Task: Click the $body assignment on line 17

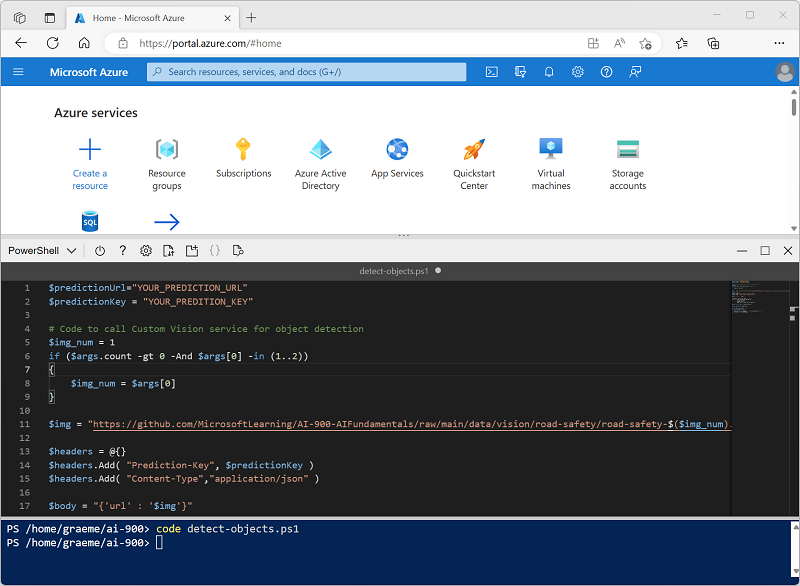Action: [x=120, y=506]
